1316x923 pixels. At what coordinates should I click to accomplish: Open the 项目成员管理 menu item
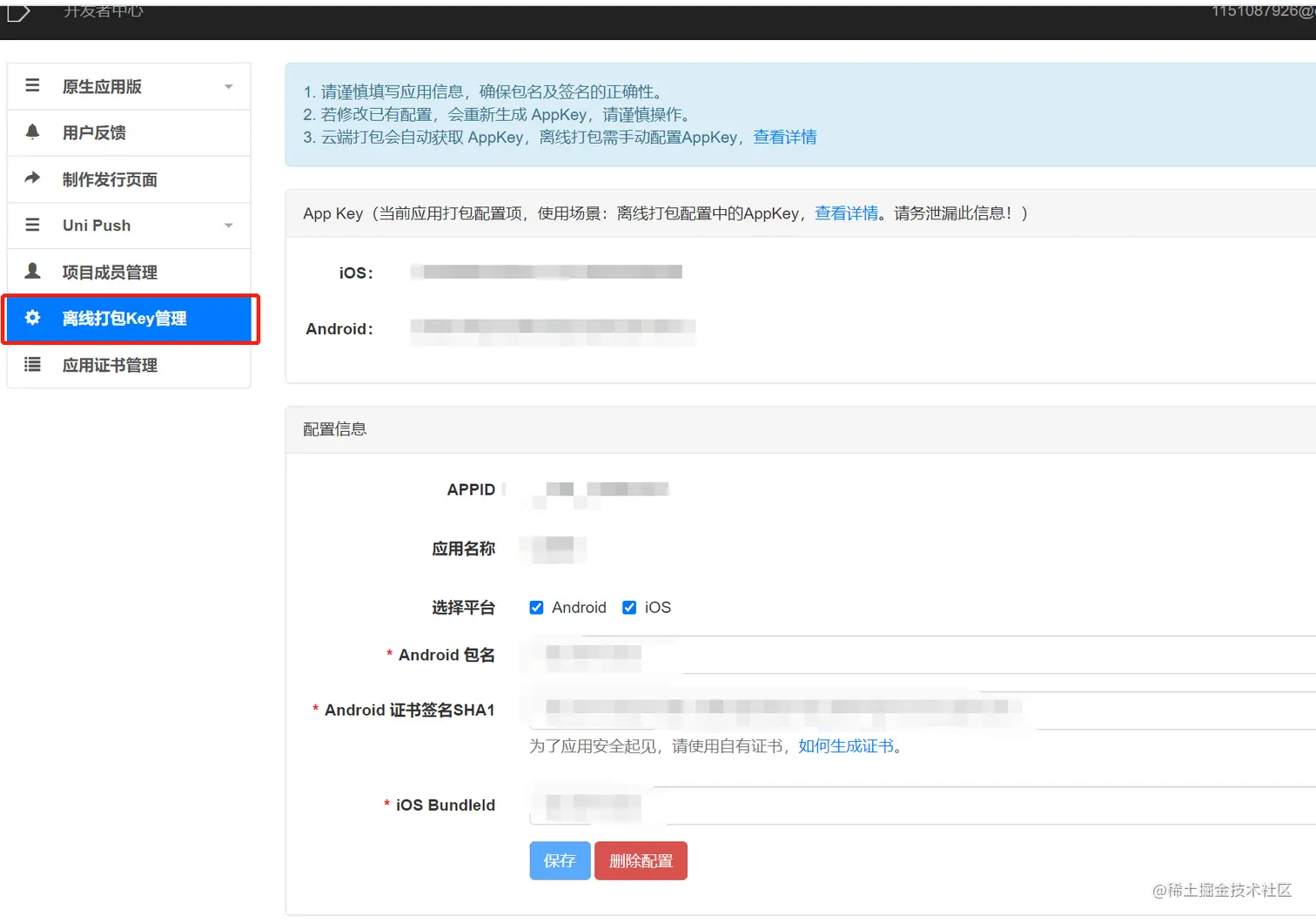129,273
